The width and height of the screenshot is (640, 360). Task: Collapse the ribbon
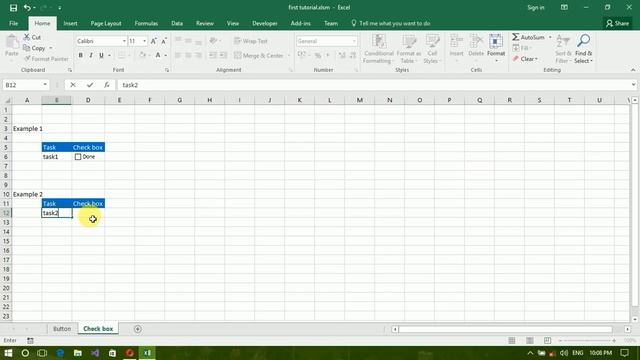pyautogui.click(x=633, y=70)
